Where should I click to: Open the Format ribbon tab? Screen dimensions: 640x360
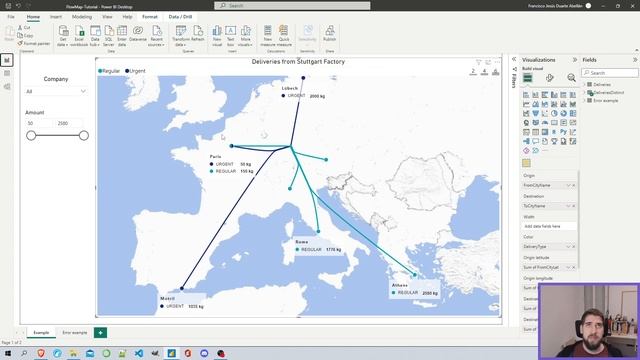pyautogui.click(x=150, y=17)
